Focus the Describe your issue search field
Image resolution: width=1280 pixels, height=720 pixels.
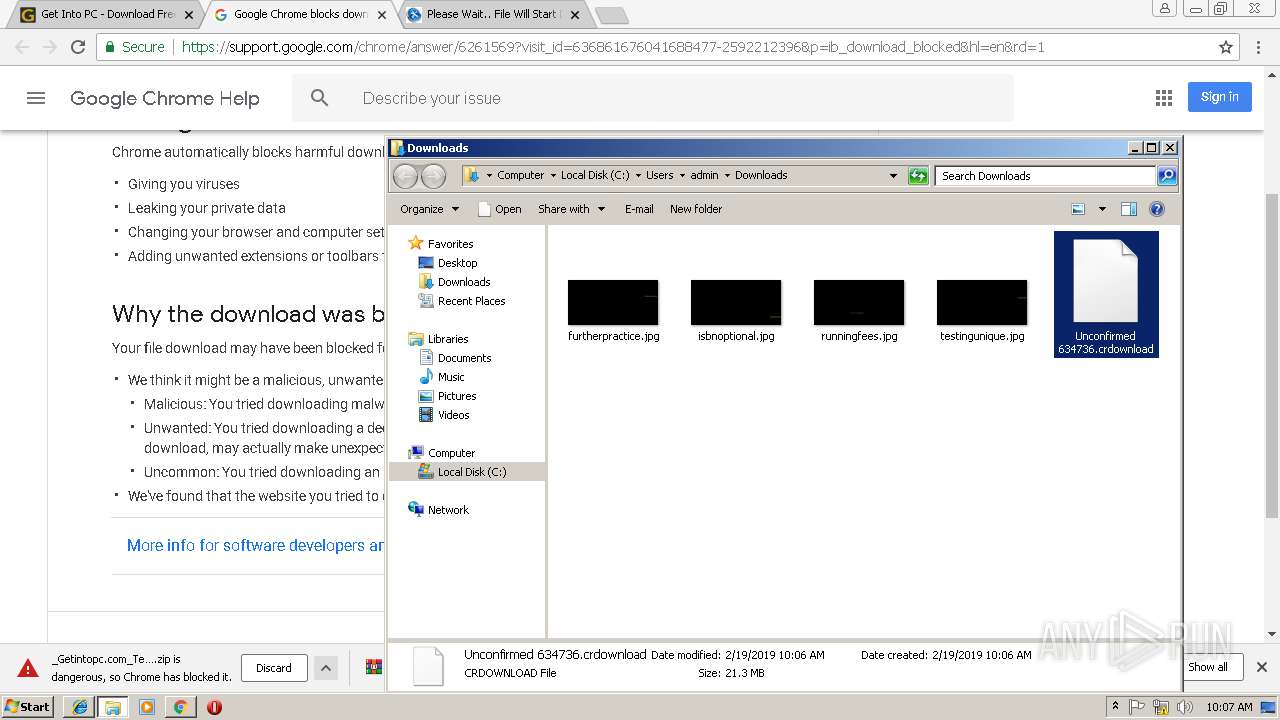click(x=653, y=98)
